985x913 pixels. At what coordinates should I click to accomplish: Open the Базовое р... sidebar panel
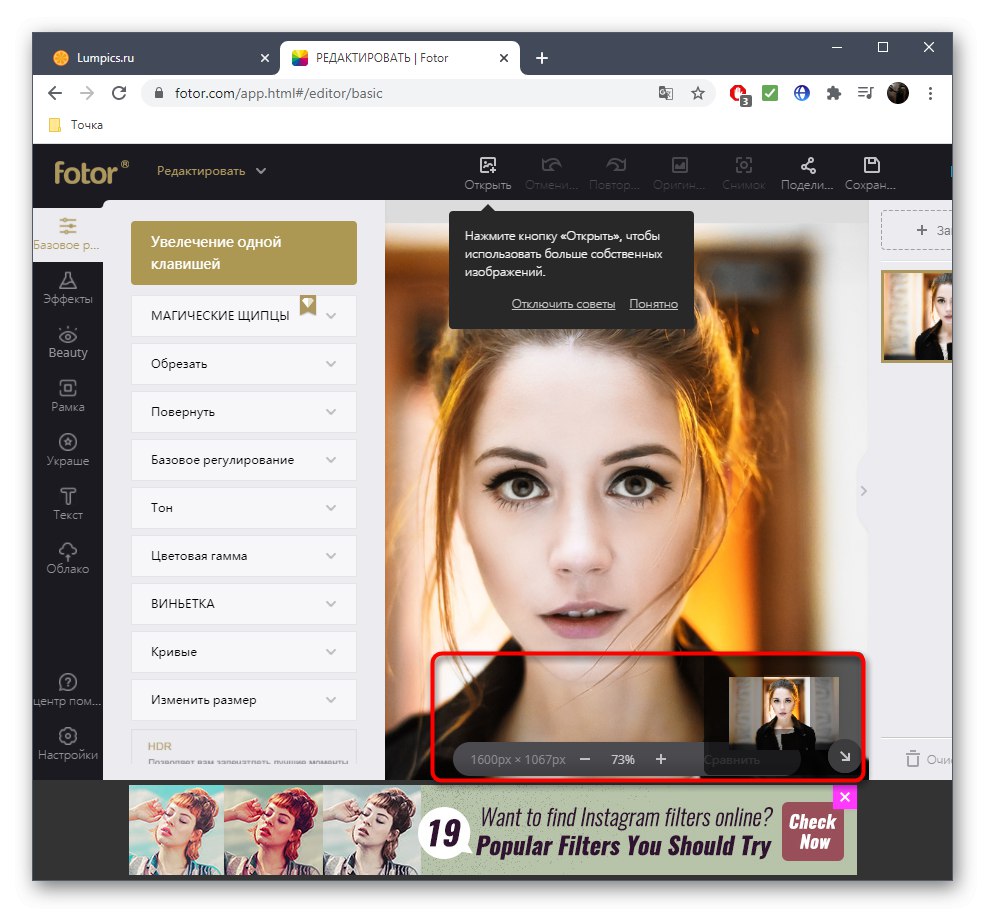[67, 234]
